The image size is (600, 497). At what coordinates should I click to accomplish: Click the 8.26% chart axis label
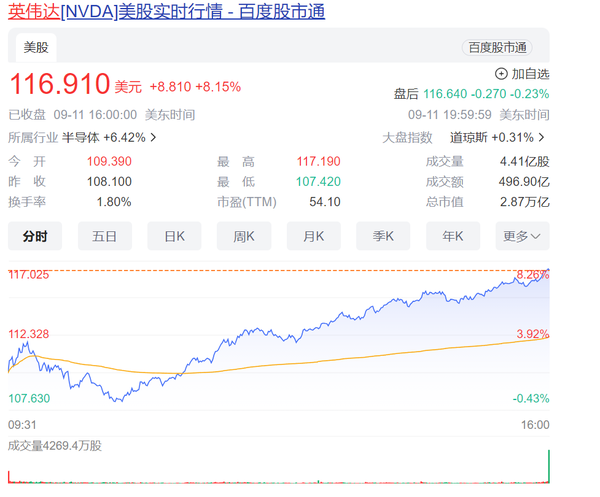click(x=533, y=275)
